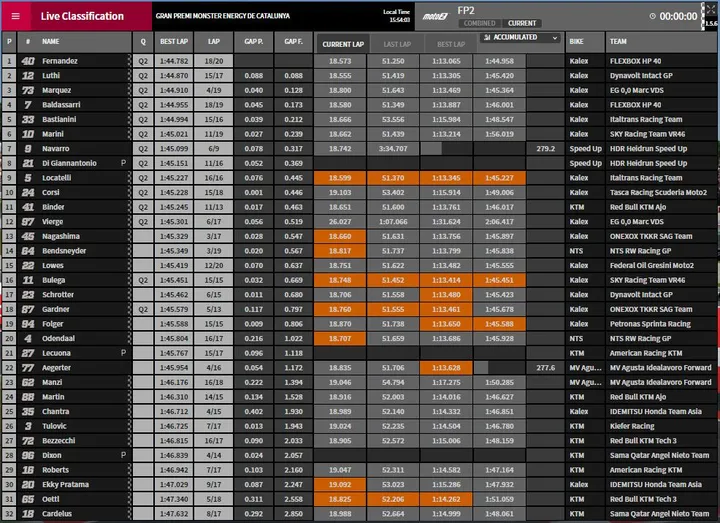
Task: Click Chantra's IDEMITSU Honda Team Asia cell
Action: pyautogui.click(x=661, y=411)
